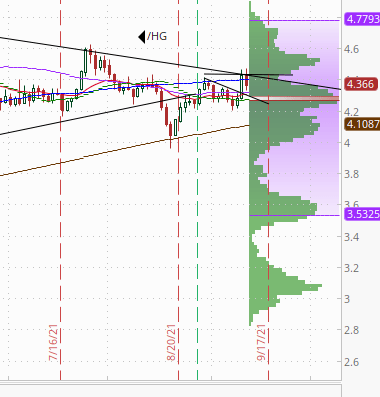
Task: Select the brown 4.1087 moving average label
Action: [362, 124]
